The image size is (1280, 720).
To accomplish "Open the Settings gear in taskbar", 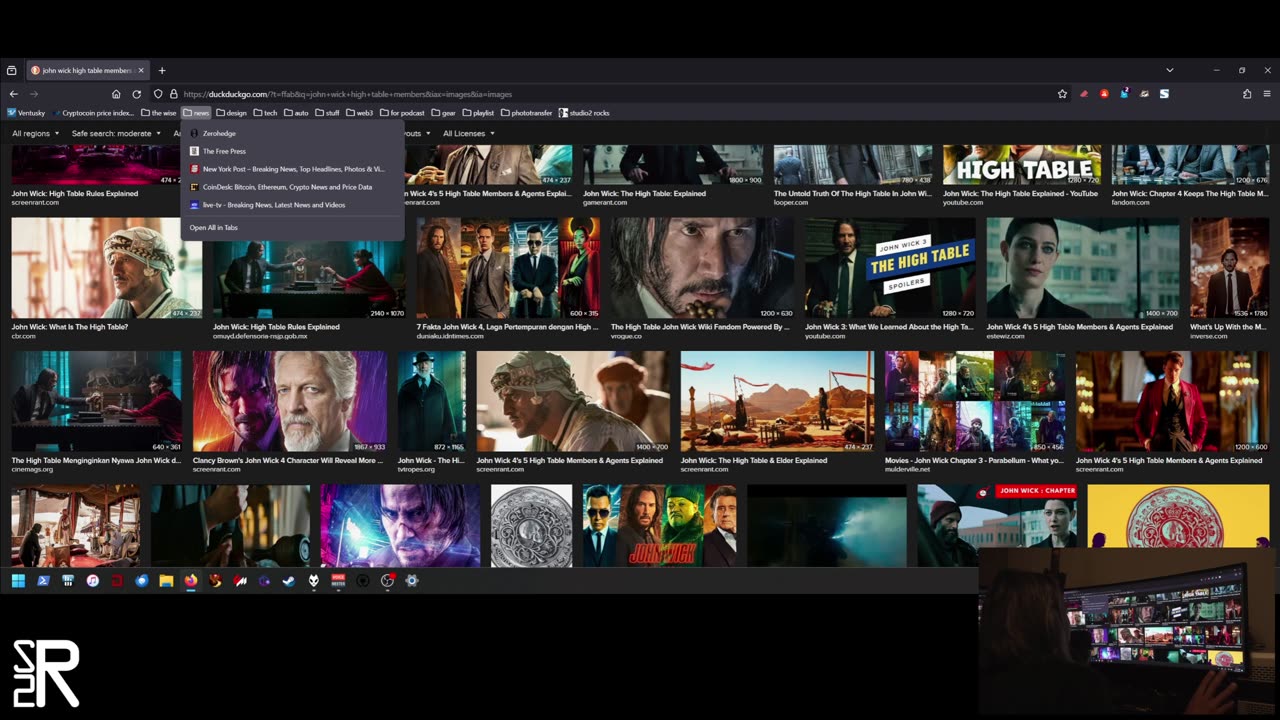I will 412,581.
